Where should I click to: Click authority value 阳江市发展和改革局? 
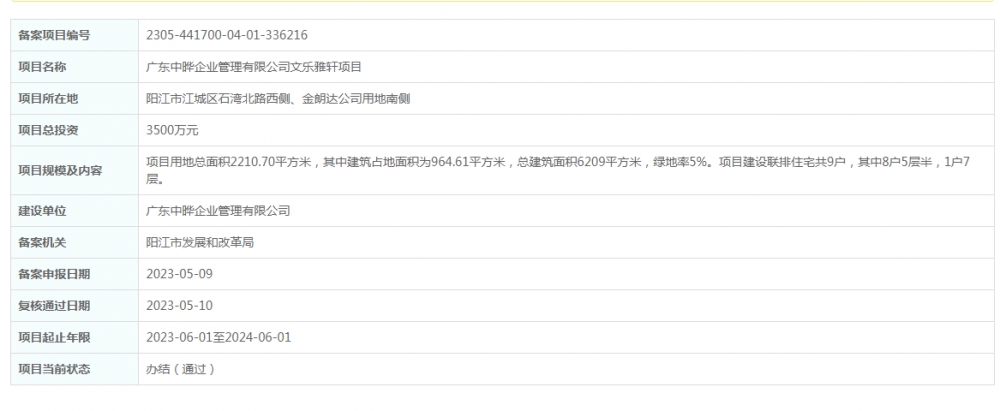[200, 243]
